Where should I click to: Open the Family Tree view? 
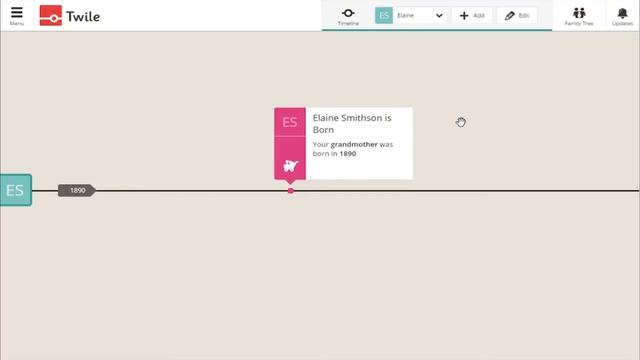(579, 17)
